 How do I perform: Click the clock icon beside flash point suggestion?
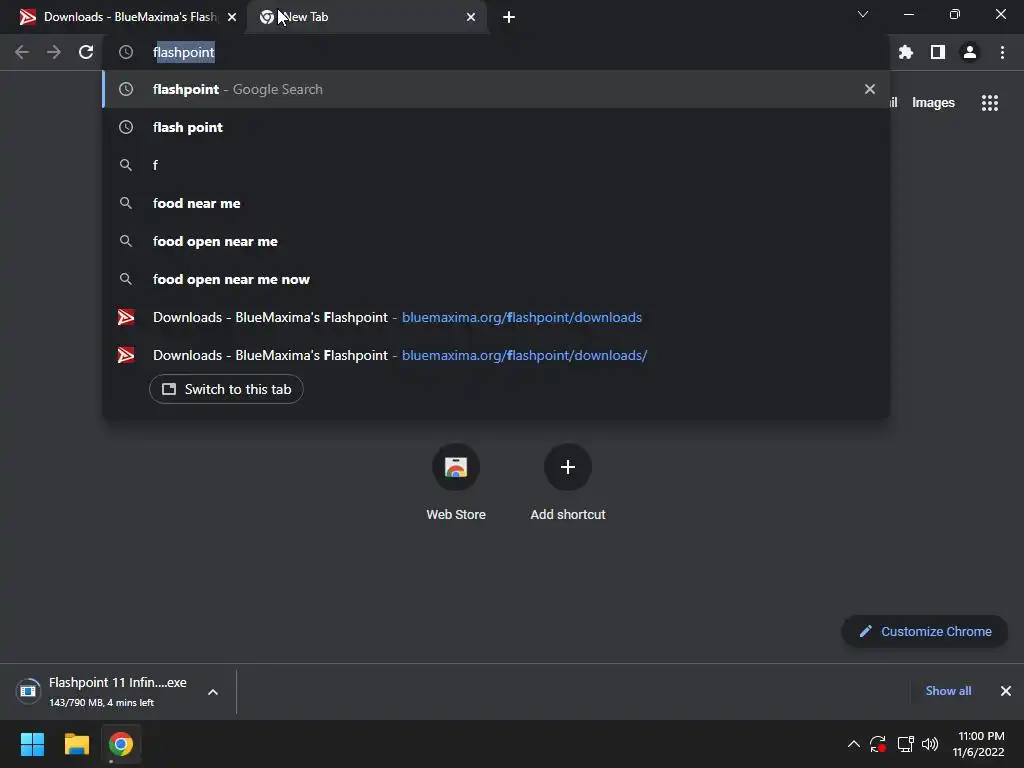(126, 127)
